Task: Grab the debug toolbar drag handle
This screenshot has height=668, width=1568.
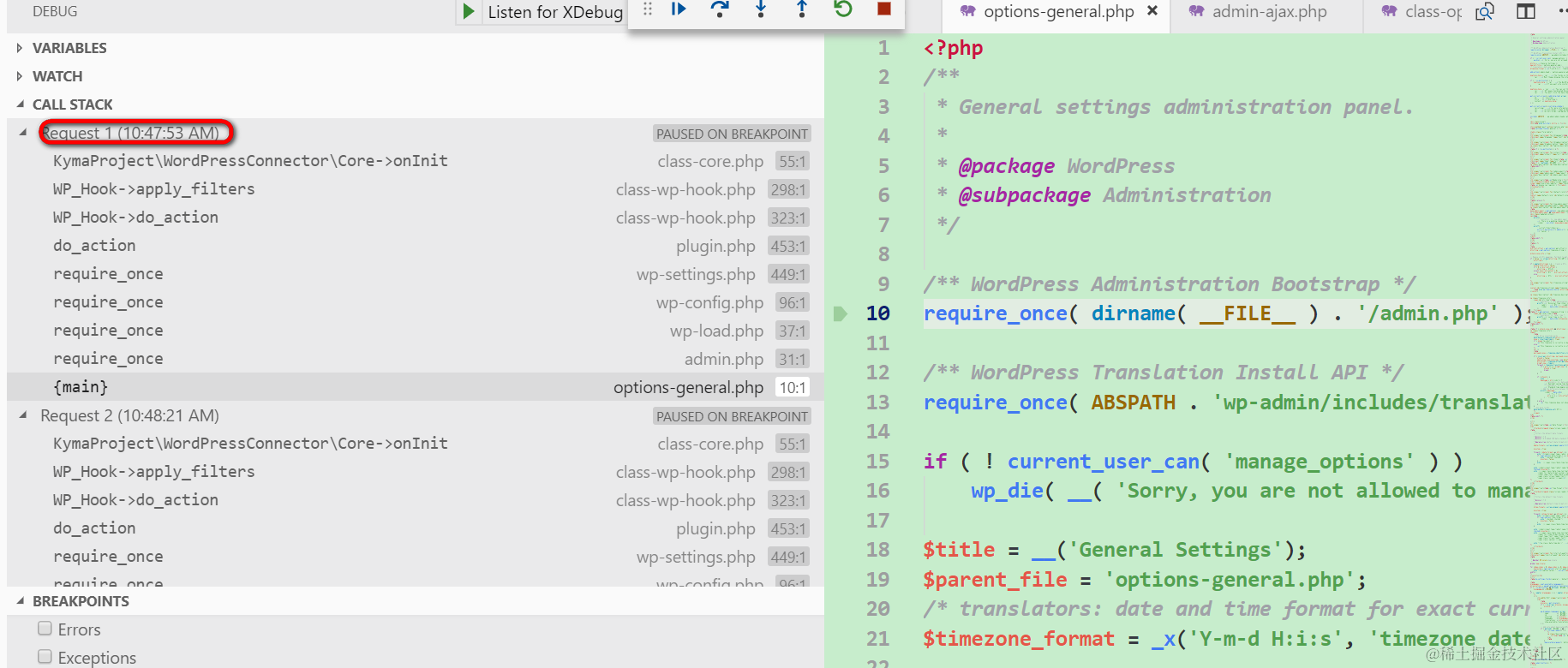Action: (648, 9)
